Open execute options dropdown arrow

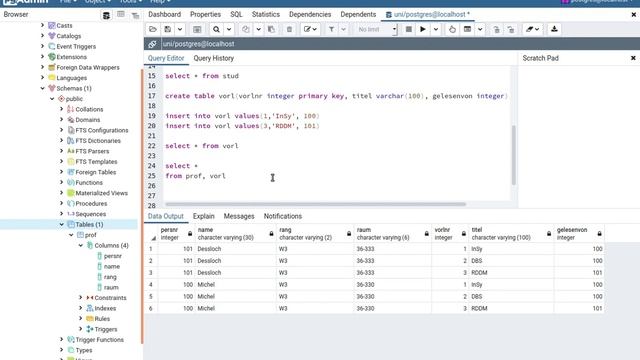pos(436,29)
